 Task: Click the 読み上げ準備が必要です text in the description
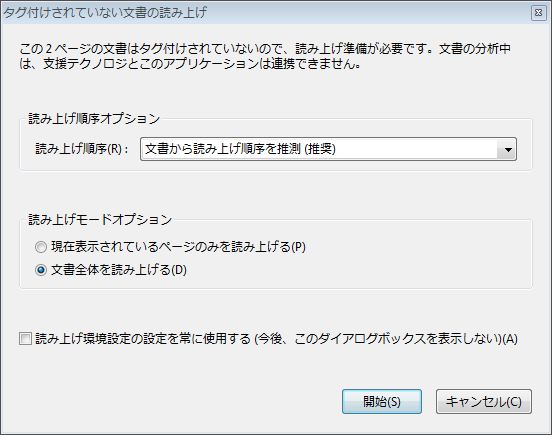[x=364, y=49]
